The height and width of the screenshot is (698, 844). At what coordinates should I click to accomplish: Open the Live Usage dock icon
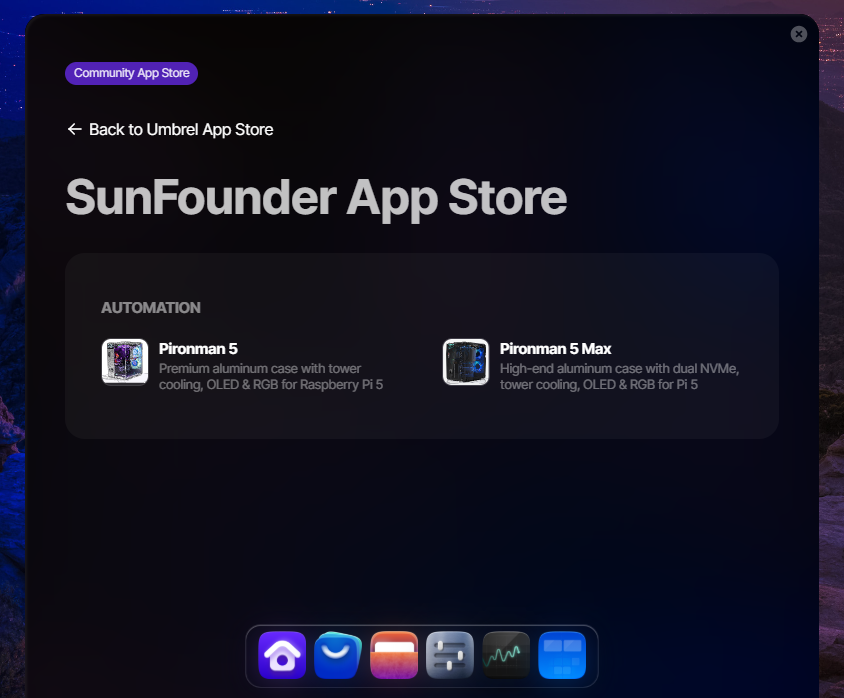click(506, 655)
